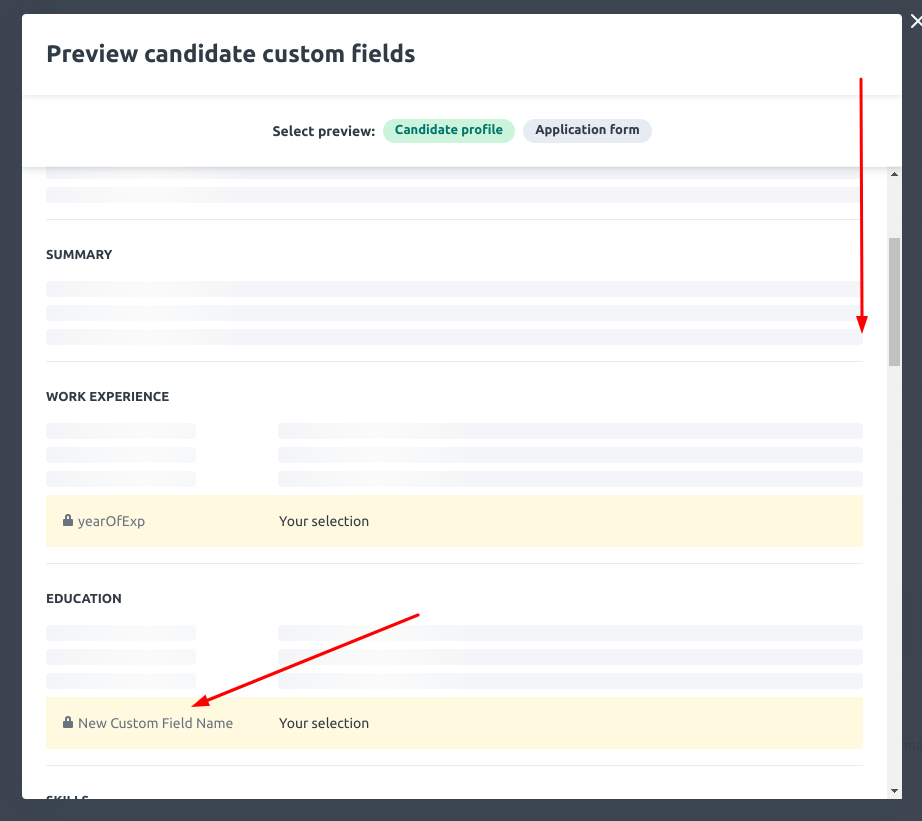Click the EDUCATION section header
This screenshot has height=821, width=922.
[x=84, y=599]
